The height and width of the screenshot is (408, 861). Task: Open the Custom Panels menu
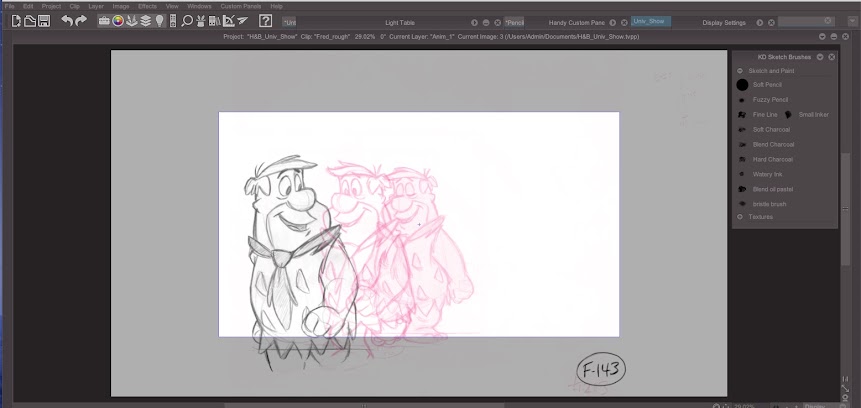pos(241,6)
